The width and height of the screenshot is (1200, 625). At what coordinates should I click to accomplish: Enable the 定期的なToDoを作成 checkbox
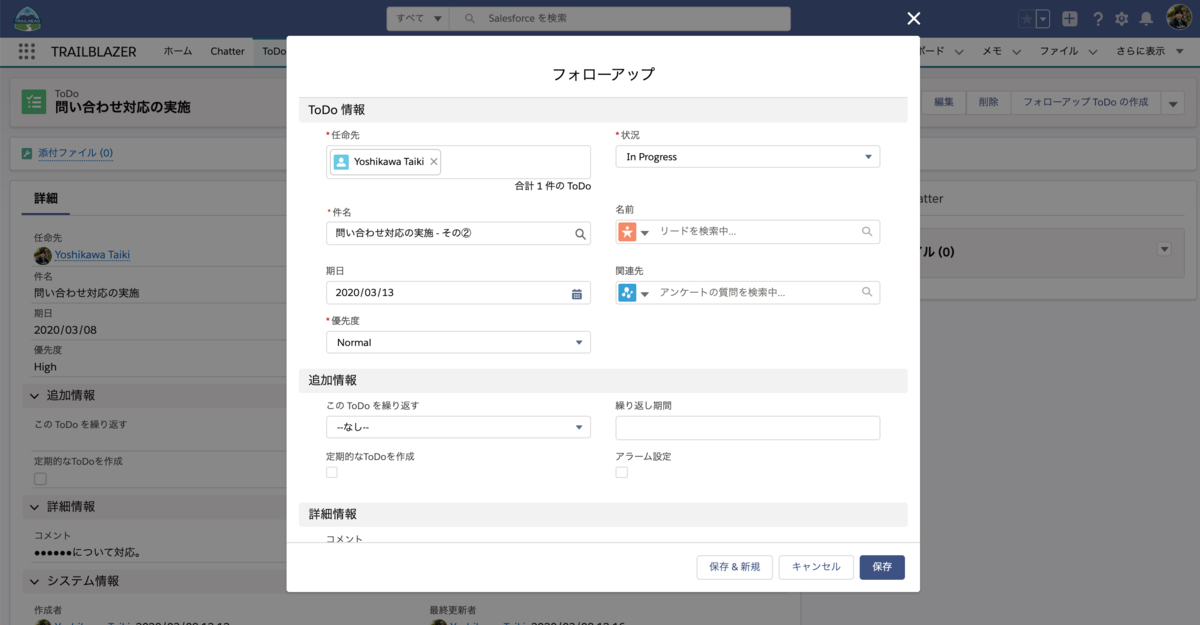(331, 470)
